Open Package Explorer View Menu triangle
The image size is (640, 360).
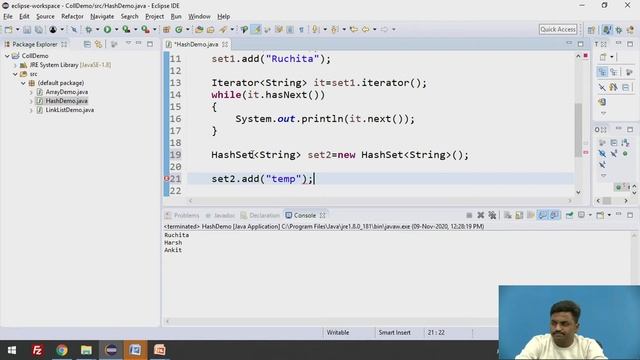pos(128,43)
